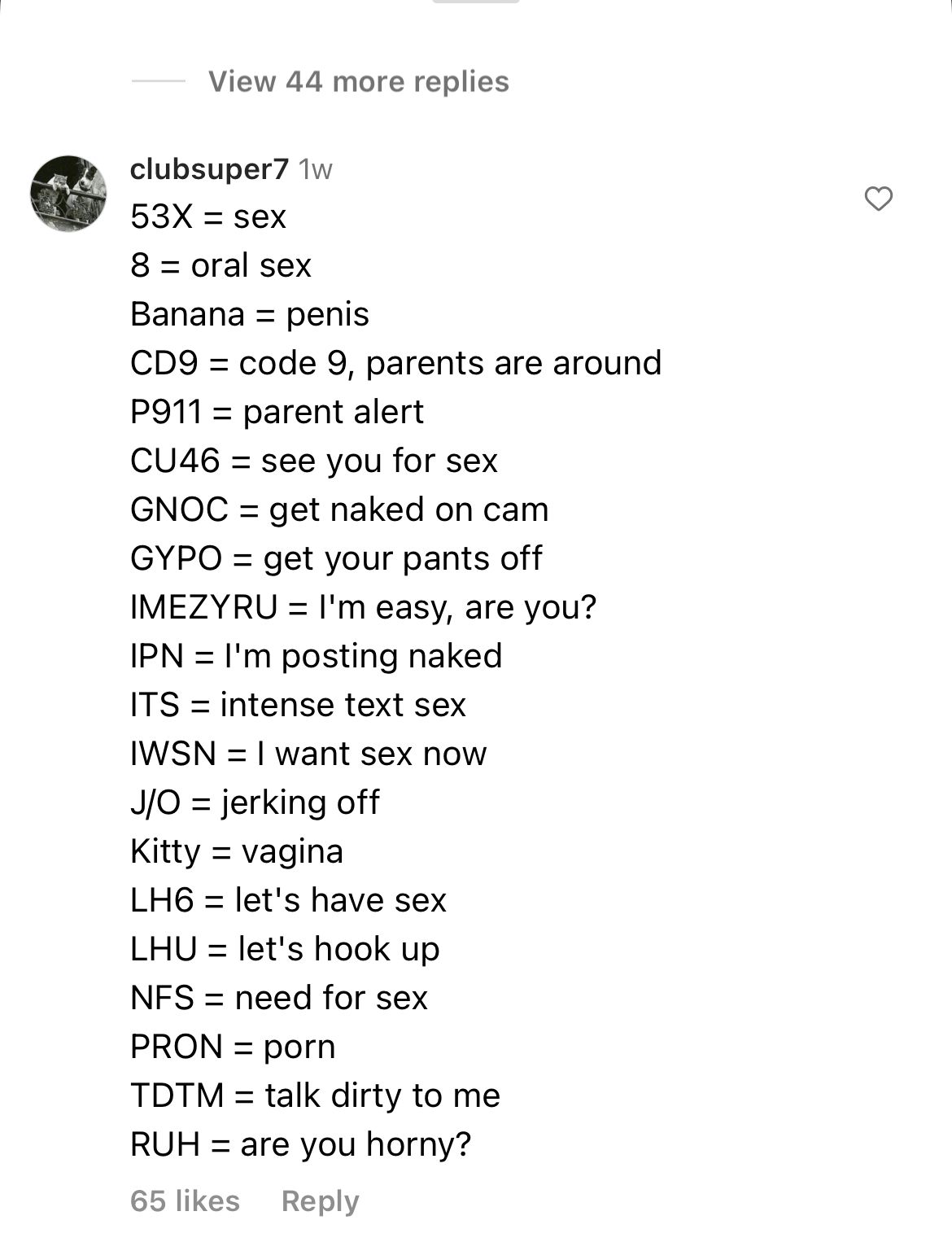Screen dimensions: 952x1242
Task: Tap the 'P911 = parent alert' line
Action: [277, 412]
